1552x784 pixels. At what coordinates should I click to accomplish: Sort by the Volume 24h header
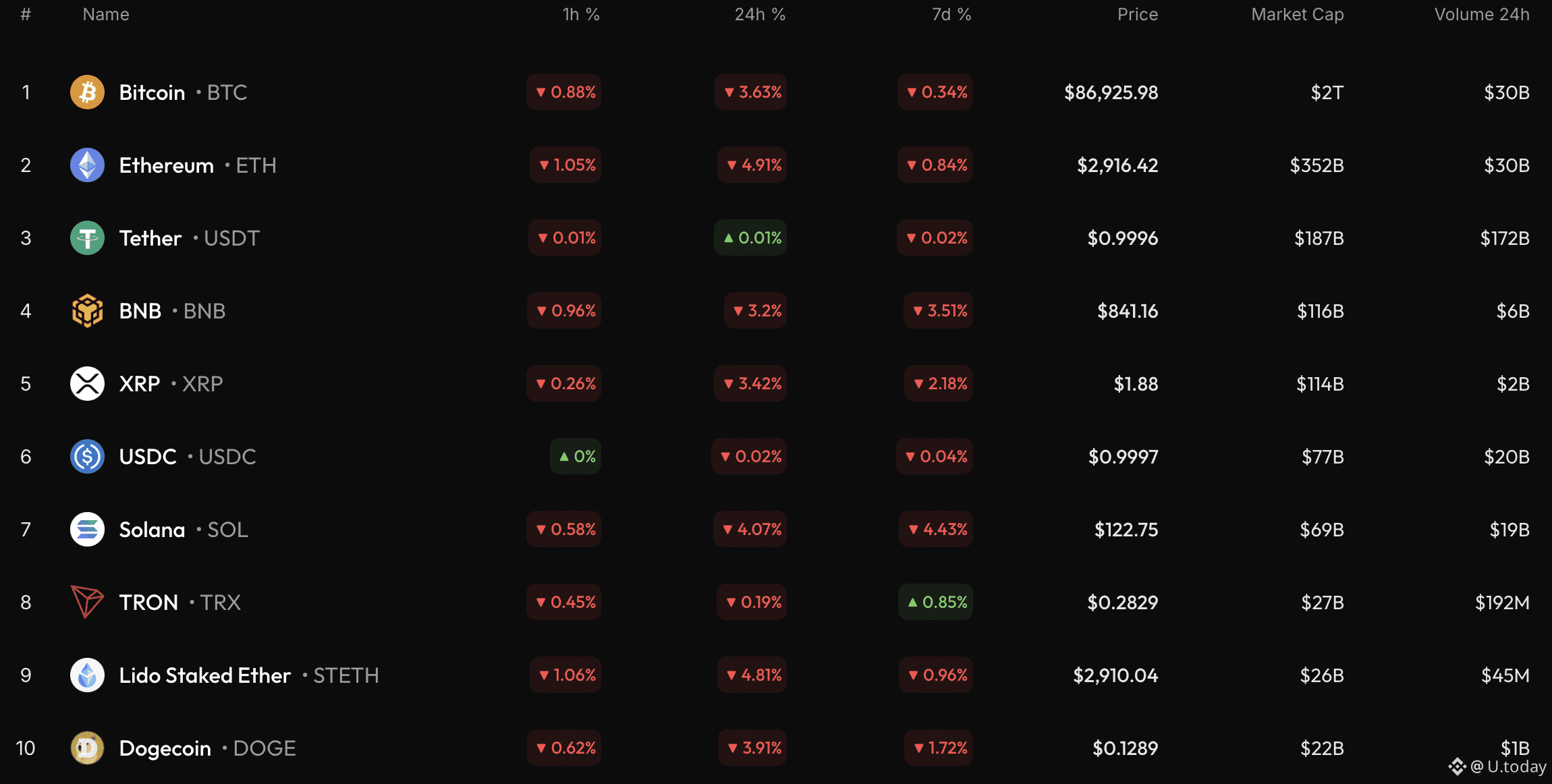click(x=1482, y=15)
